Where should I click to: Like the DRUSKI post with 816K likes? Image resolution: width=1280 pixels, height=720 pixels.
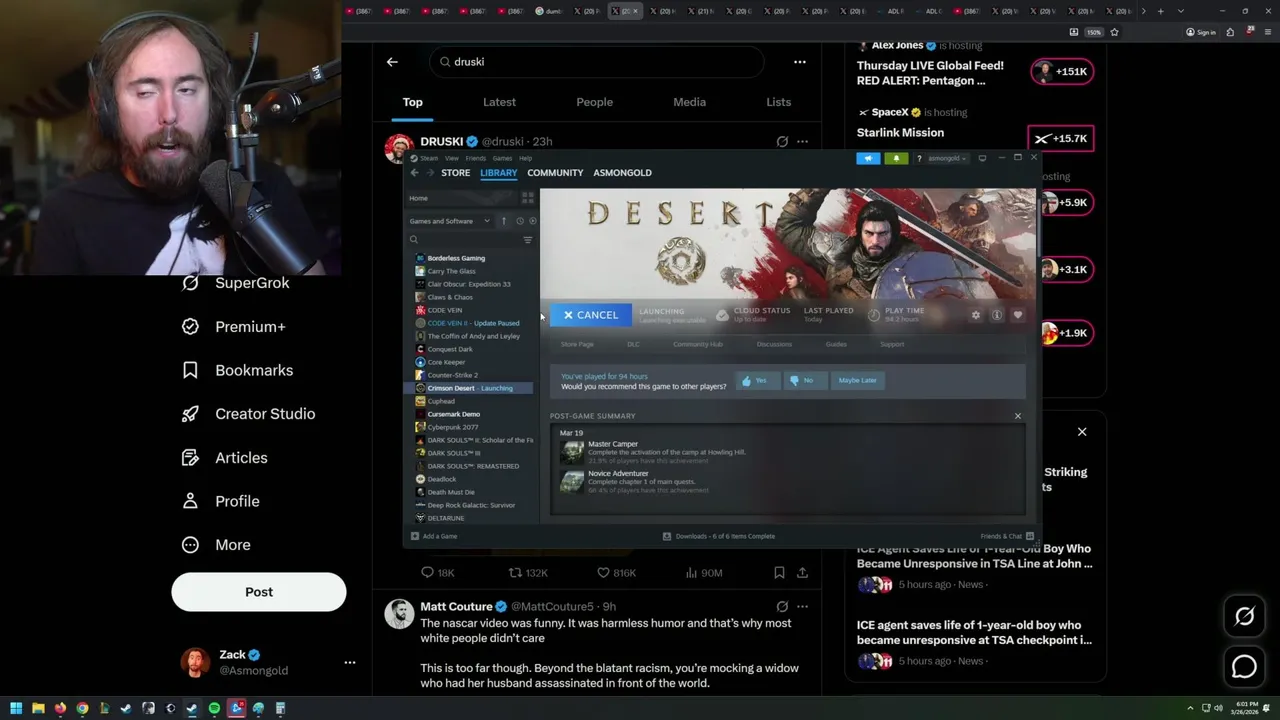pos(616,573)
